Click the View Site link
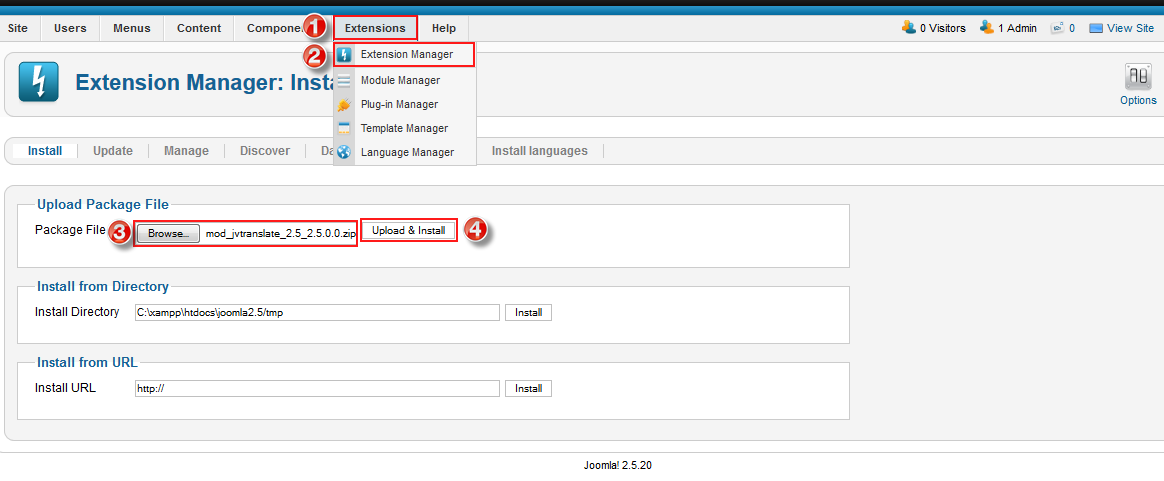The width and height of the screenshot is (1164, 481). click(x=1131, y=28)
